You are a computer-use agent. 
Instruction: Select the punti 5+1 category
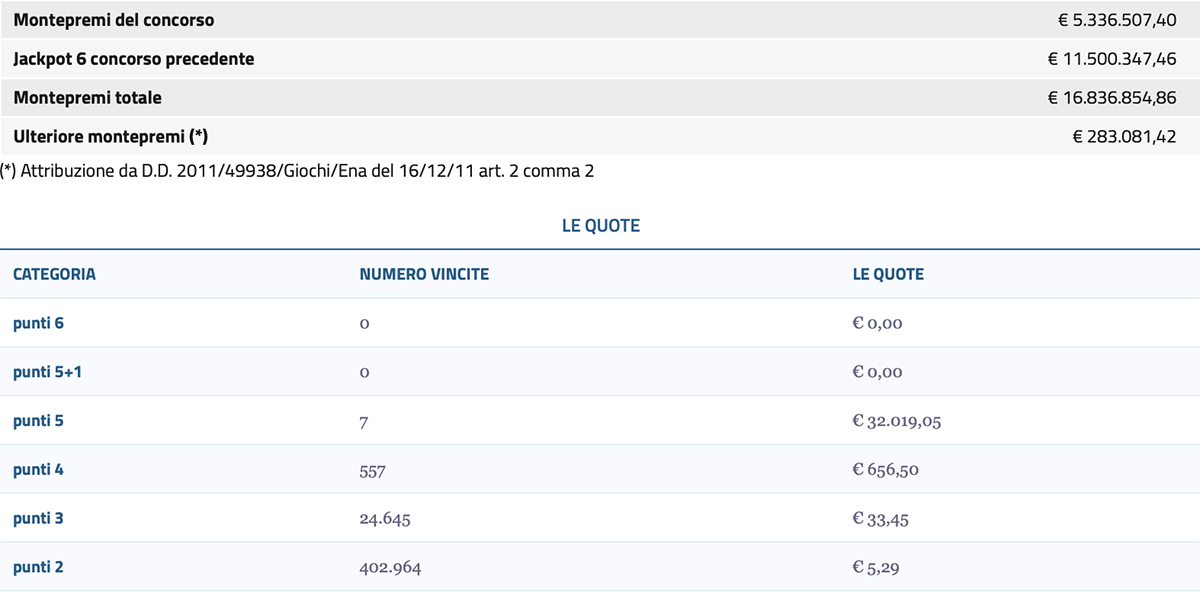coord(45,372)
